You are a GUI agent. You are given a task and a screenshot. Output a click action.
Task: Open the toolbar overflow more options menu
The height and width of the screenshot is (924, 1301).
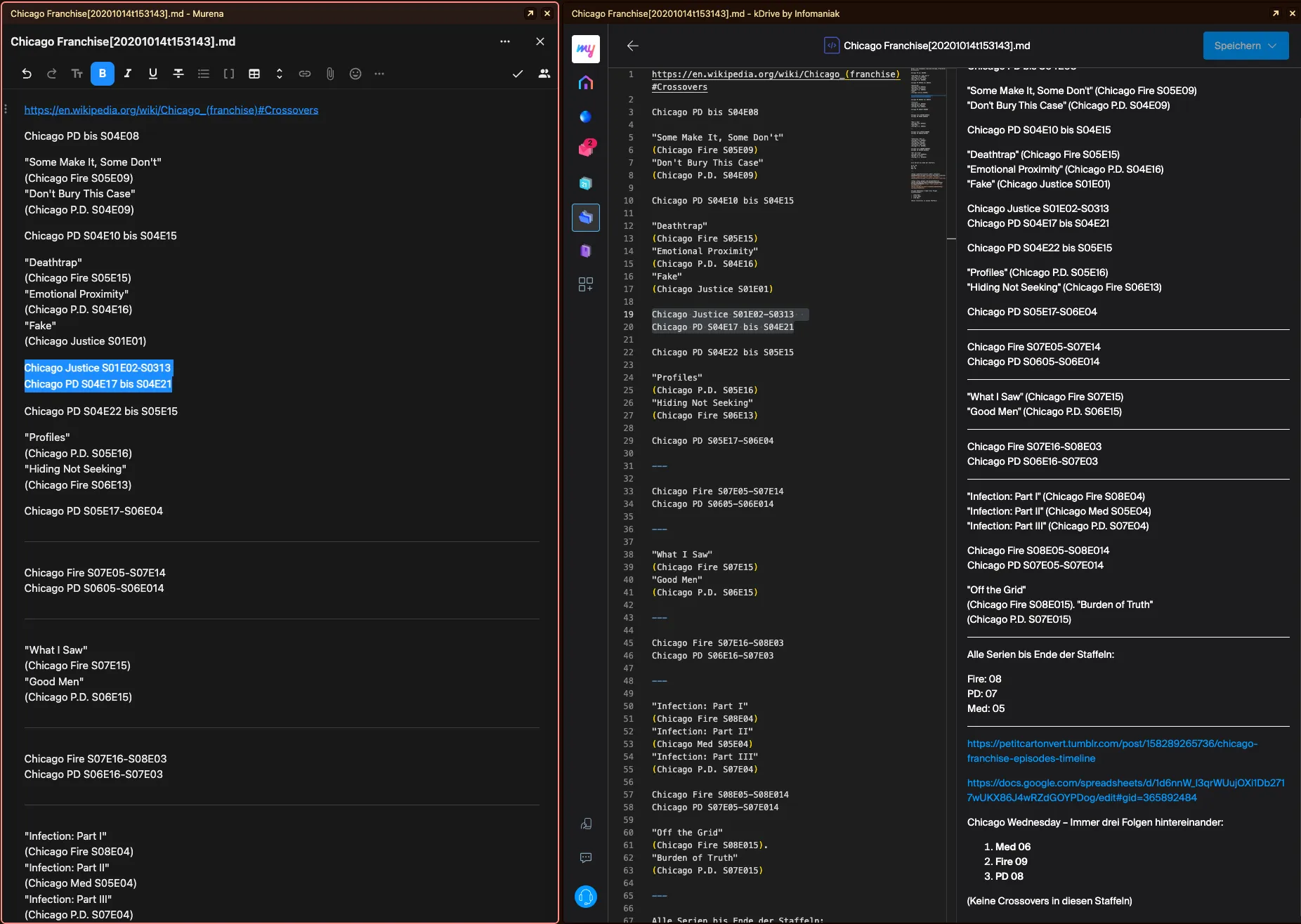pos(379,74)
